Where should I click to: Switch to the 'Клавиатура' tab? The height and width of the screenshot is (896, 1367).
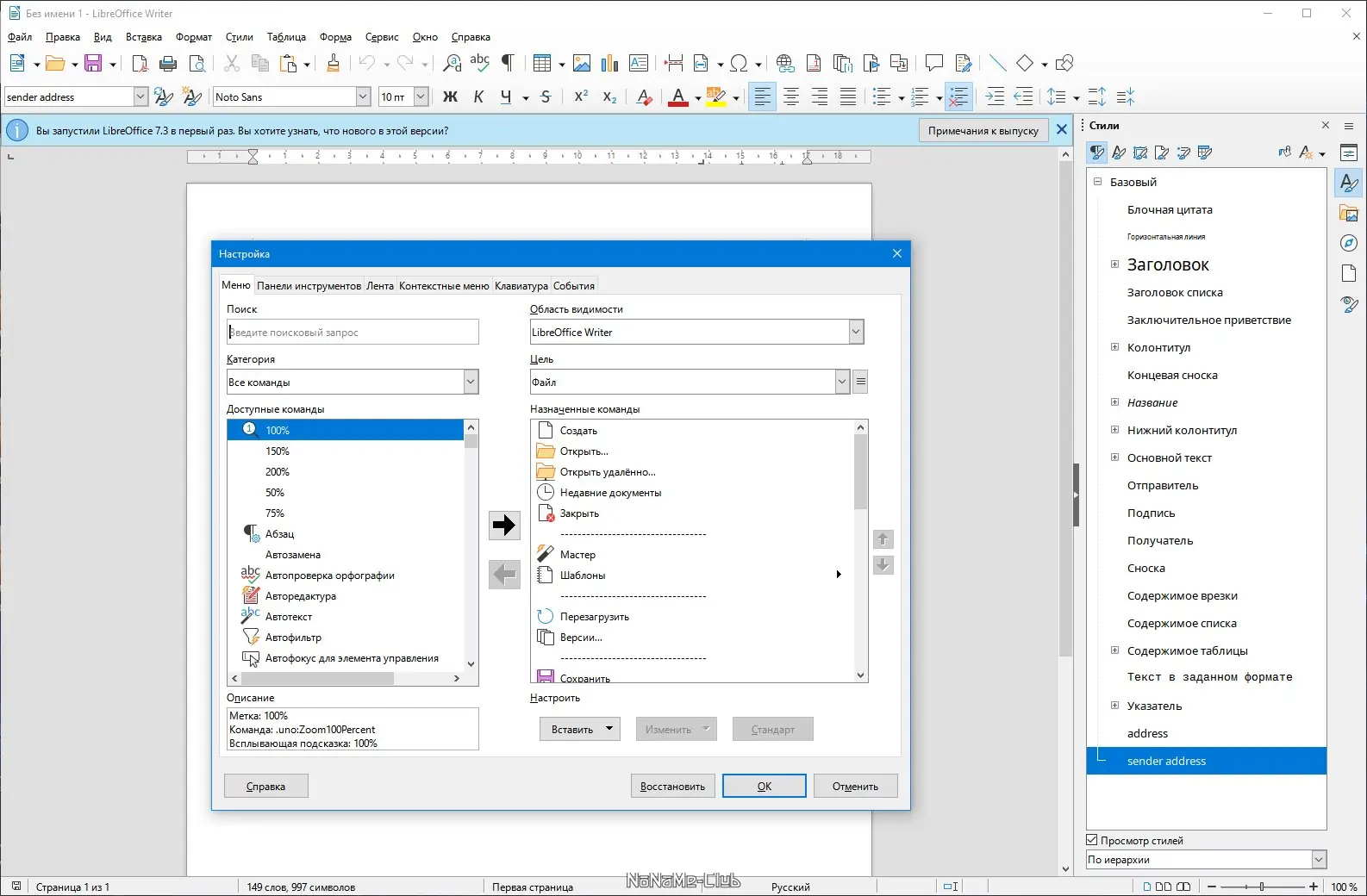[x=521, y=286]
